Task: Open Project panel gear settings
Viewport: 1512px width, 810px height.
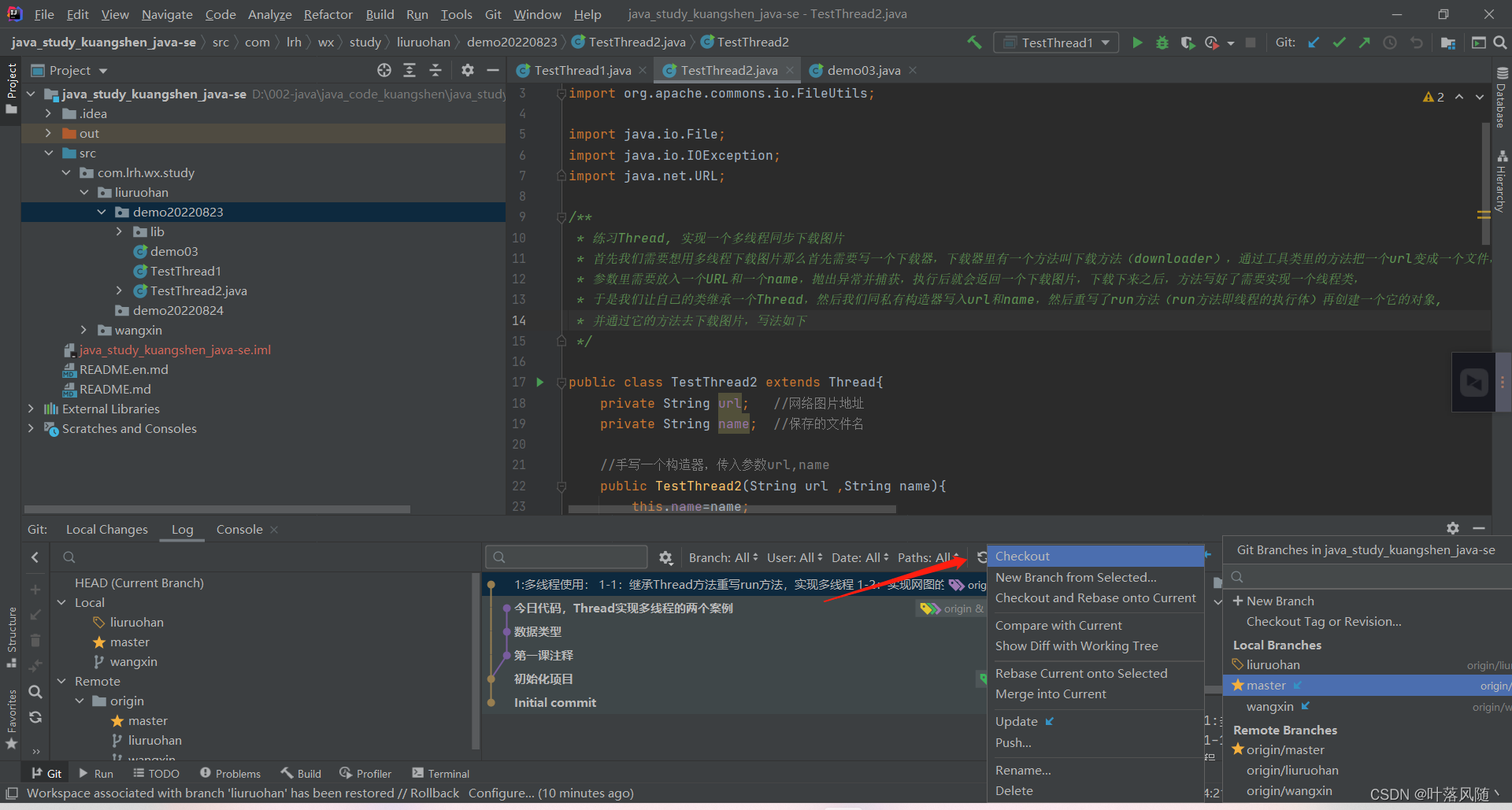Action: pos(468,70)
